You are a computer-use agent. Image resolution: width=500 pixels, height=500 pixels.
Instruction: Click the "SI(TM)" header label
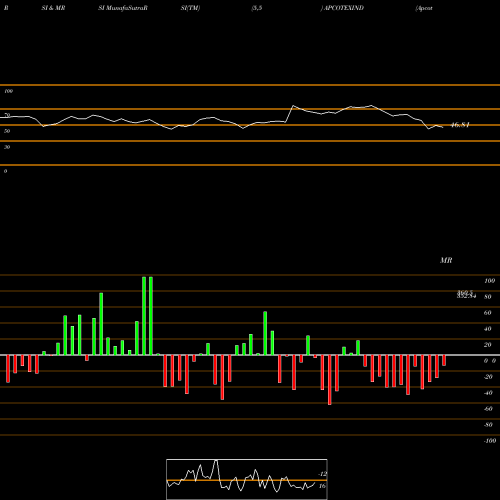pyautogui.click(x=190, y=8)
